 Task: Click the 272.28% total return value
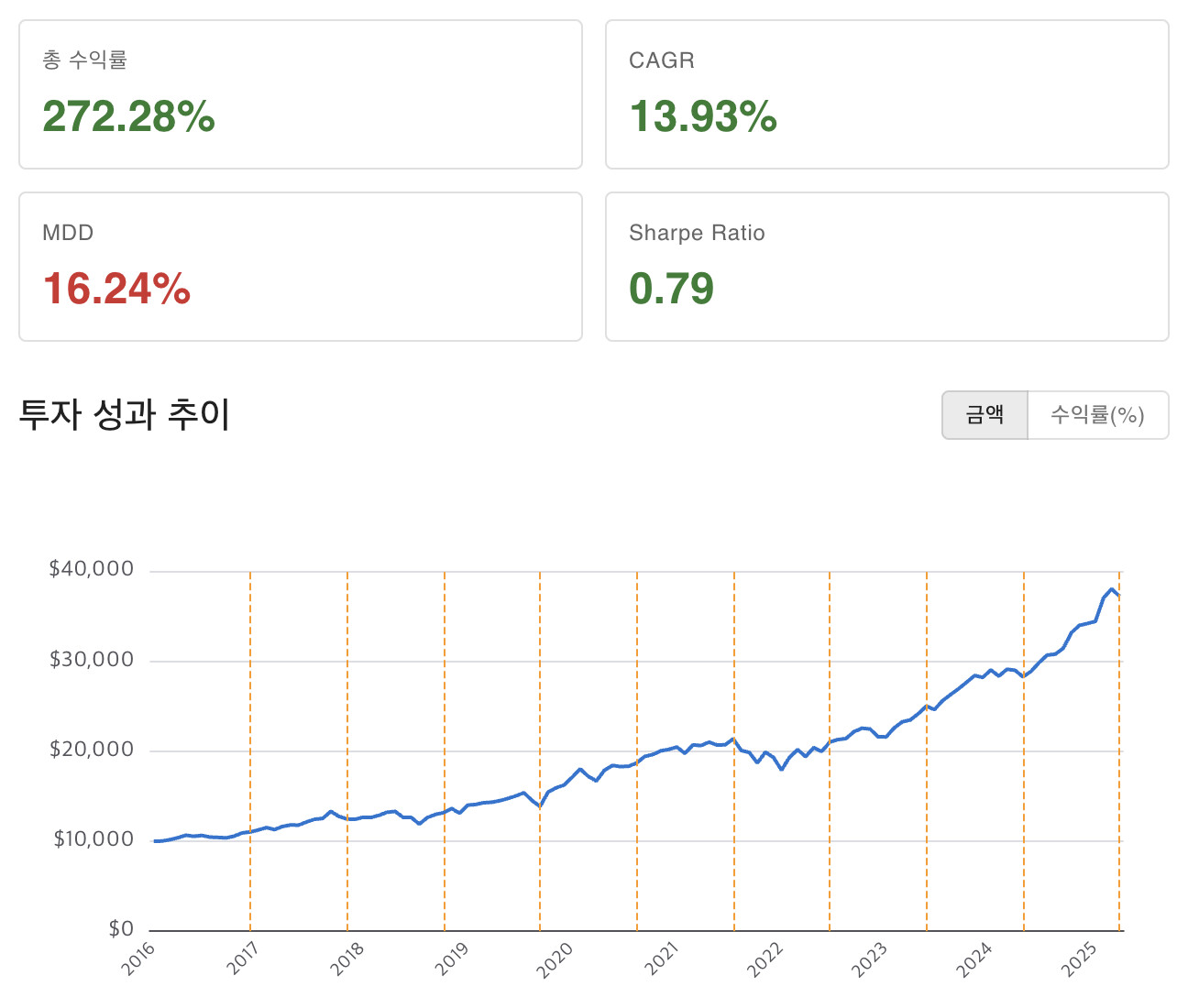[x=128, y=116]
